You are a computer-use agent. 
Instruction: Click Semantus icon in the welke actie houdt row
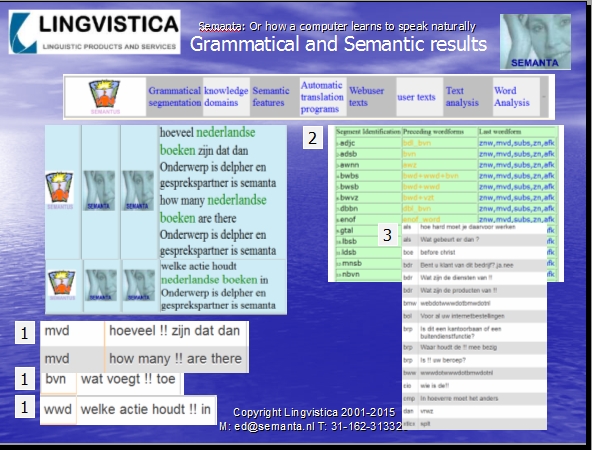pyautogui.click(x=62, y=285)
